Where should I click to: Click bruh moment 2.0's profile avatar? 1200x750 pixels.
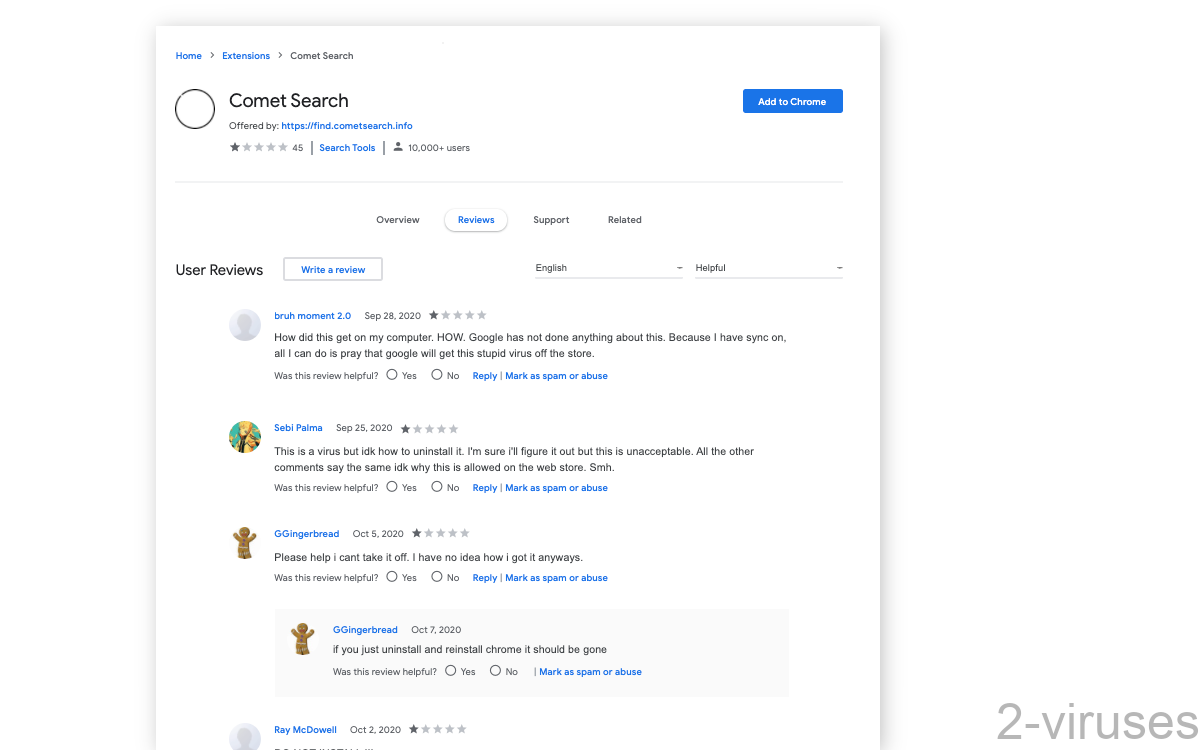pos(245,324)
